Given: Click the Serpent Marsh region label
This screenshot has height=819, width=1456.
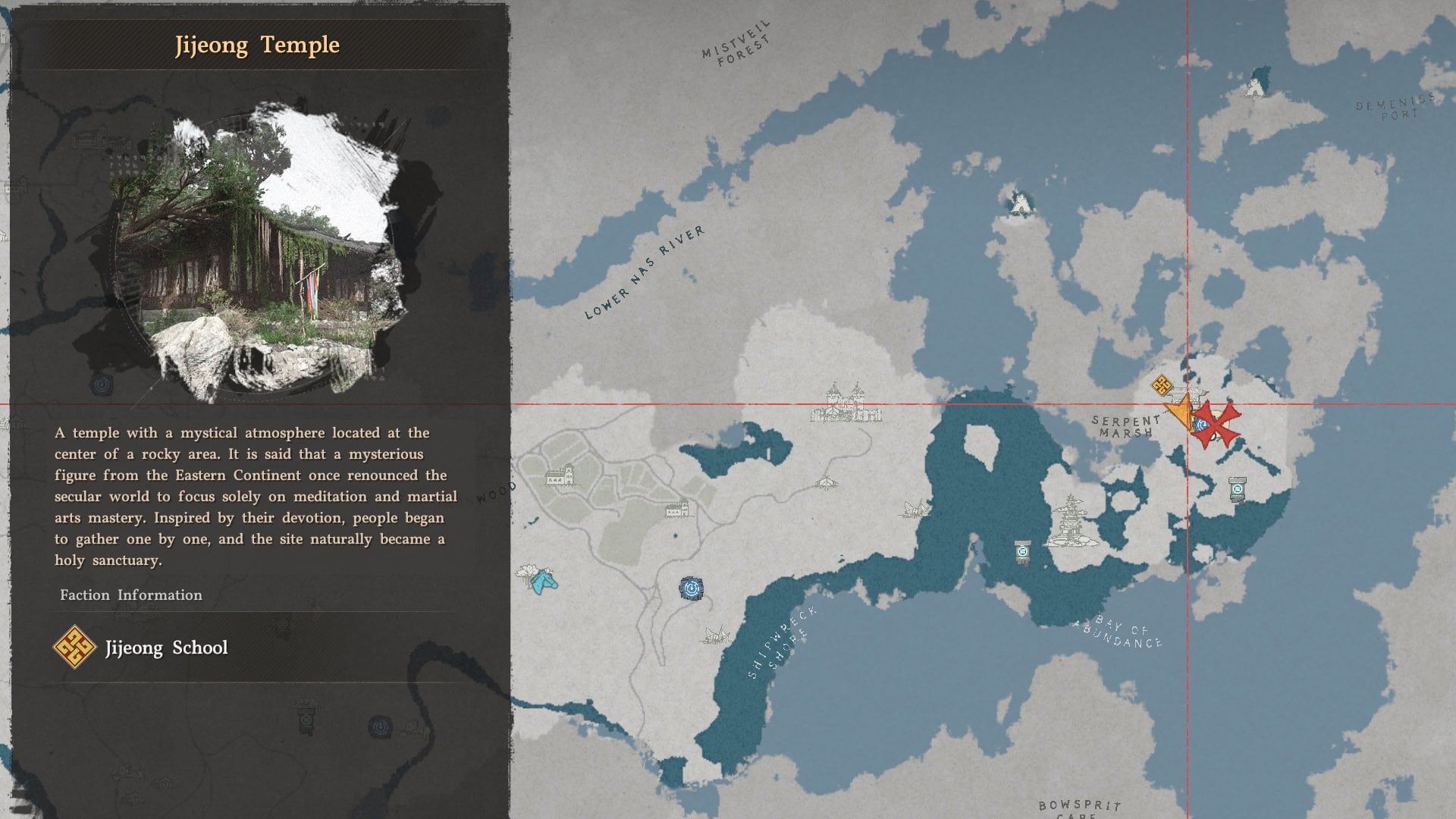Looking at the screenshot, I should 1126,426.
